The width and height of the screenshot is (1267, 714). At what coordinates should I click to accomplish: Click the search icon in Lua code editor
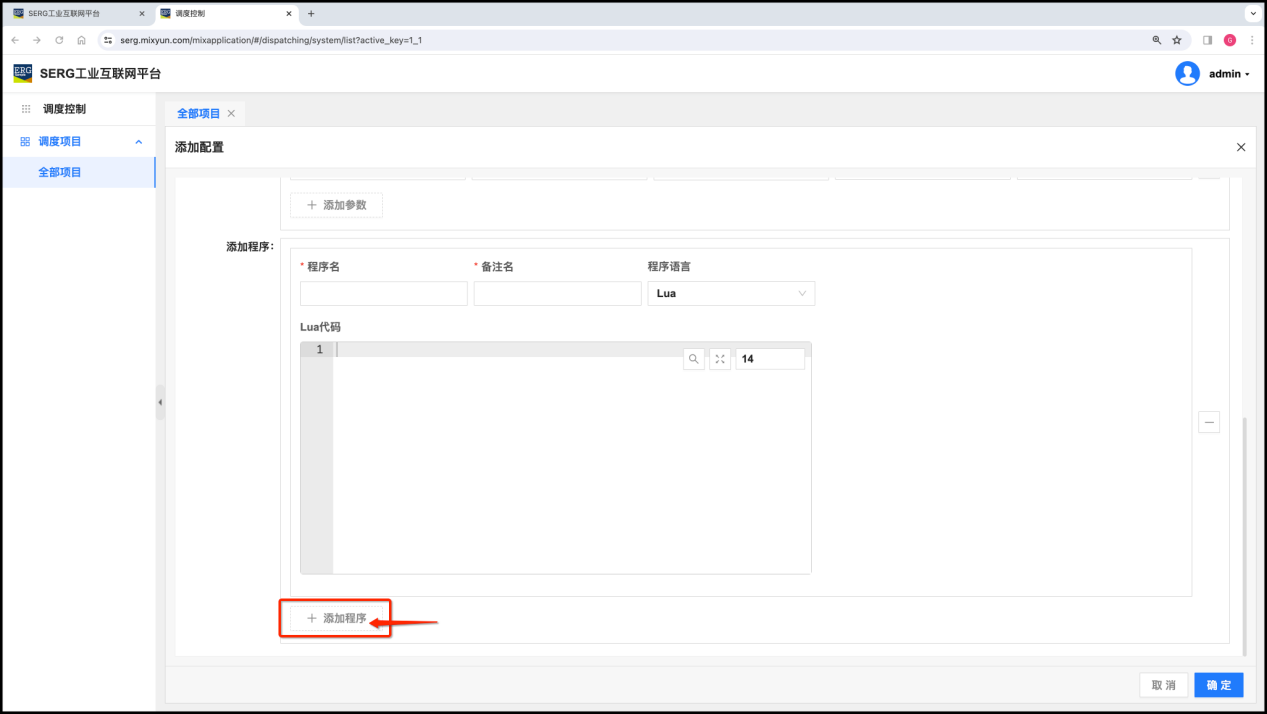pyautogui.click(x=693, y=359)
